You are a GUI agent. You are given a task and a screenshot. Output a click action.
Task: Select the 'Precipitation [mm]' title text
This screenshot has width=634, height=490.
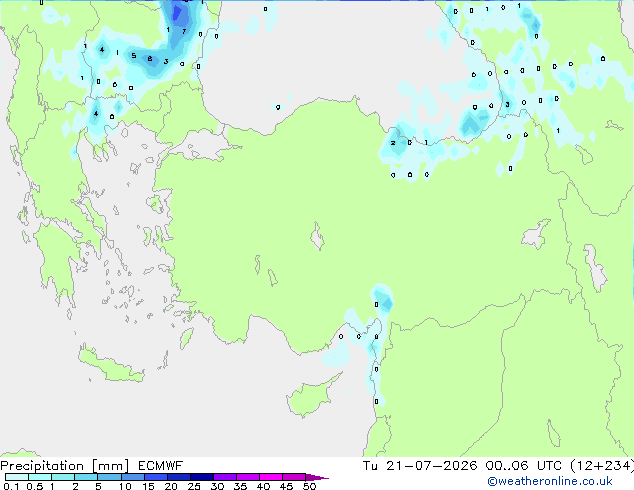click(65, 466)
